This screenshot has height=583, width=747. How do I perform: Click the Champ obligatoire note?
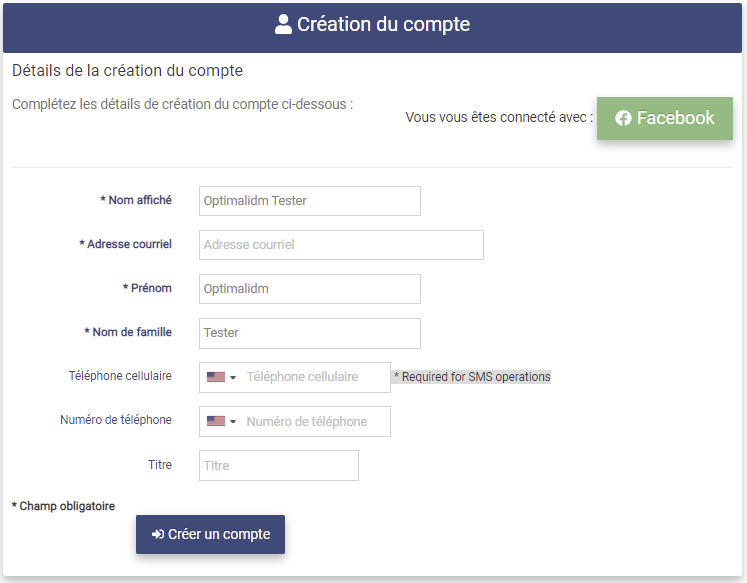click(63, 506)
